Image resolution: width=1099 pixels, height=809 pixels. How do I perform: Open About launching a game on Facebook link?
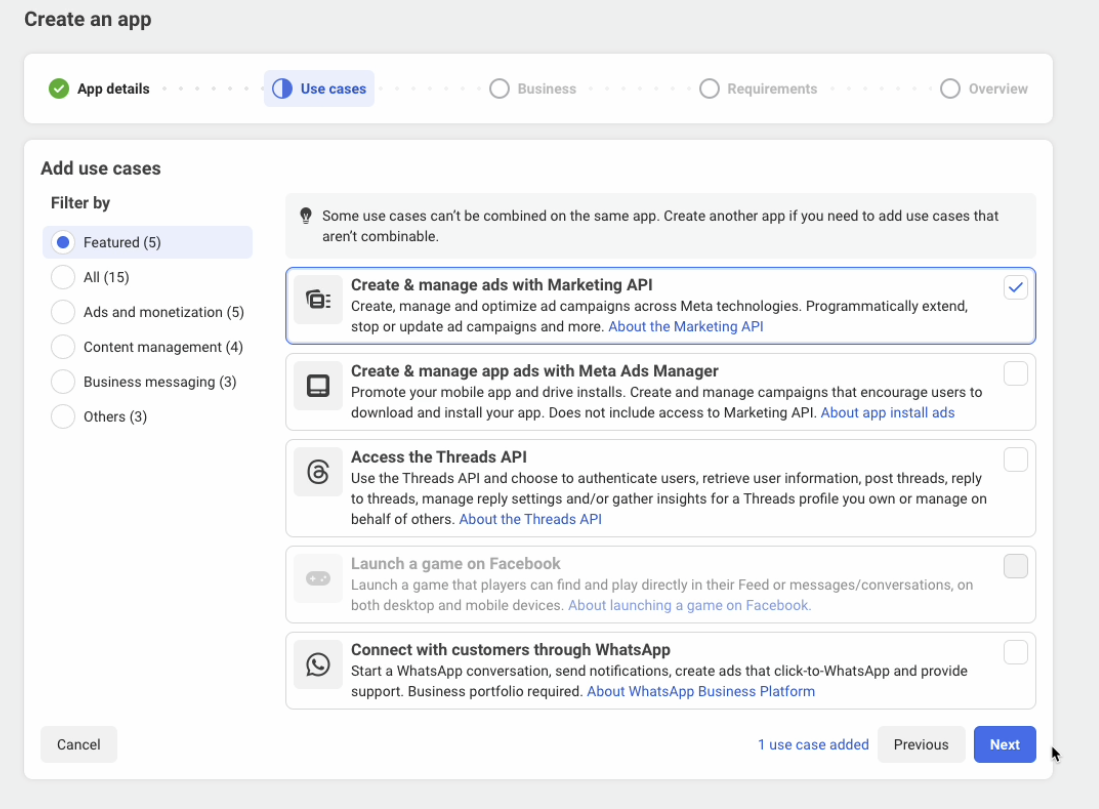[690, 606]
